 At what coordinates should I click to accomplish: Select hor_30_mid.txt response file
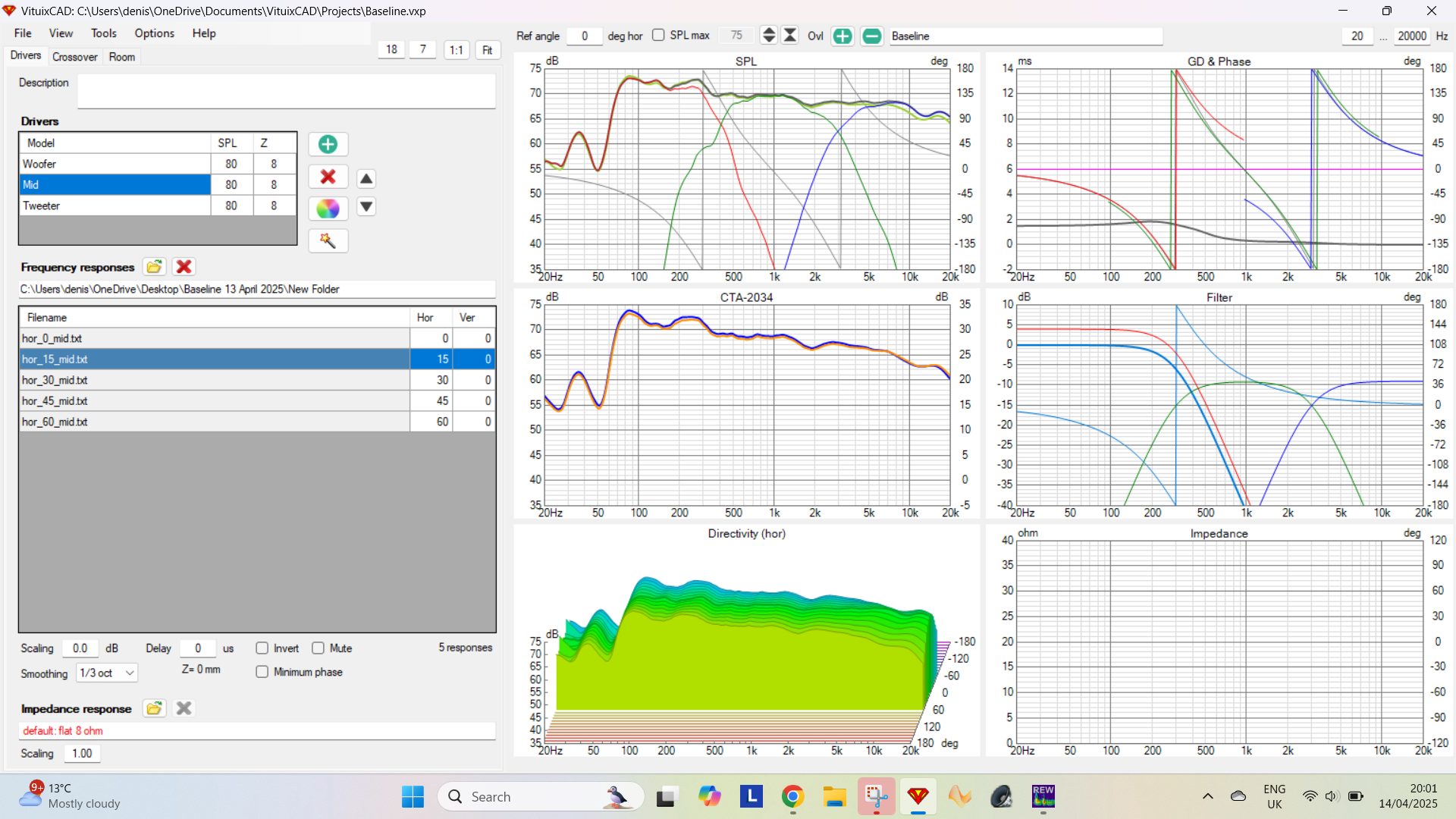coord(257,380)
